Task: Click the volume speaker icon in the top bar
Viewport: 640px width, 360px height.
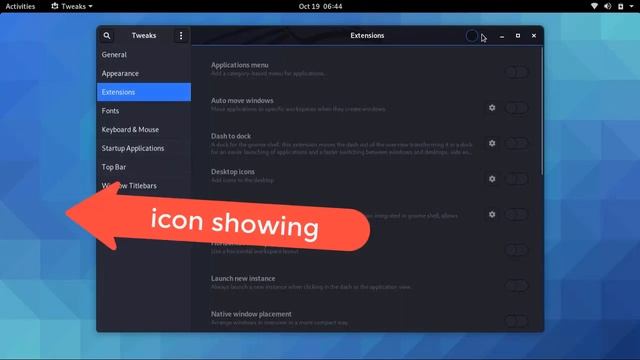Action: pyautogui.click(x=607, y=6)
